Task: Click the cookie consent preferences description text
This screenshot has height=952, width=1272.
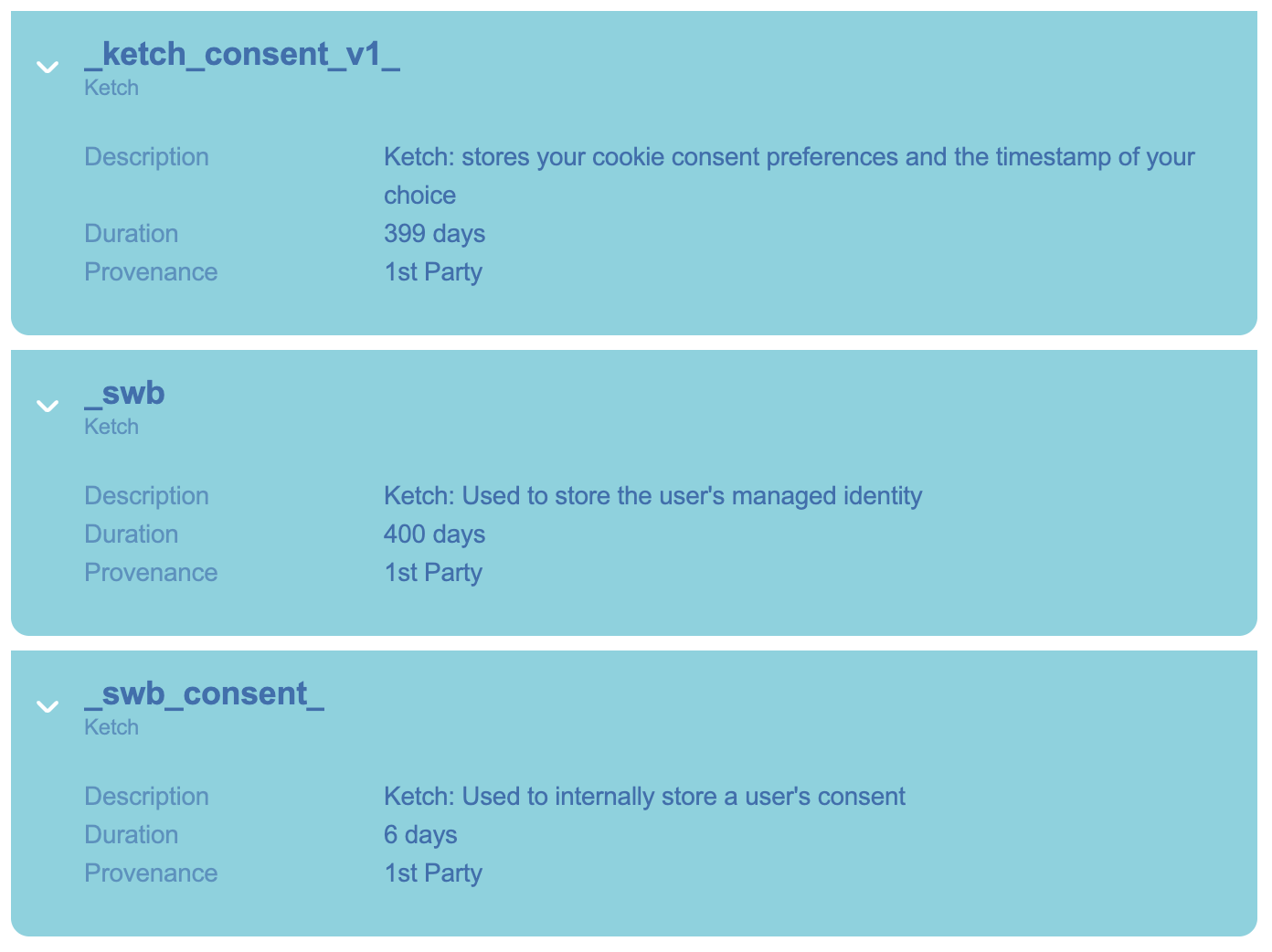Action: click(x=790, y=176)
